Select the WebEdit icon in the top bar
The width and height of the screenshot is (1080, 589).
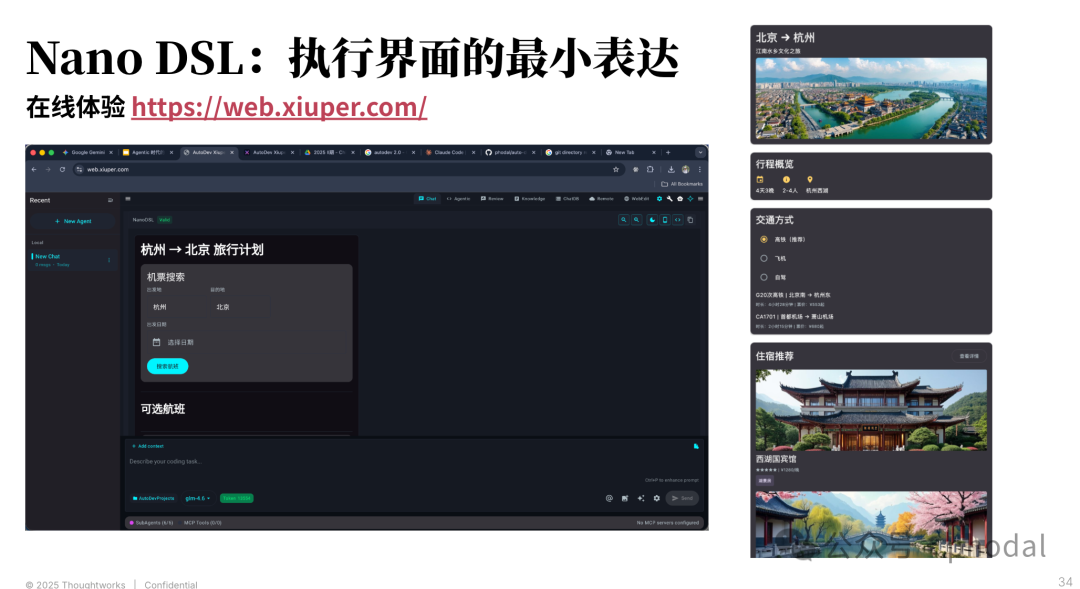coord(637,199)
